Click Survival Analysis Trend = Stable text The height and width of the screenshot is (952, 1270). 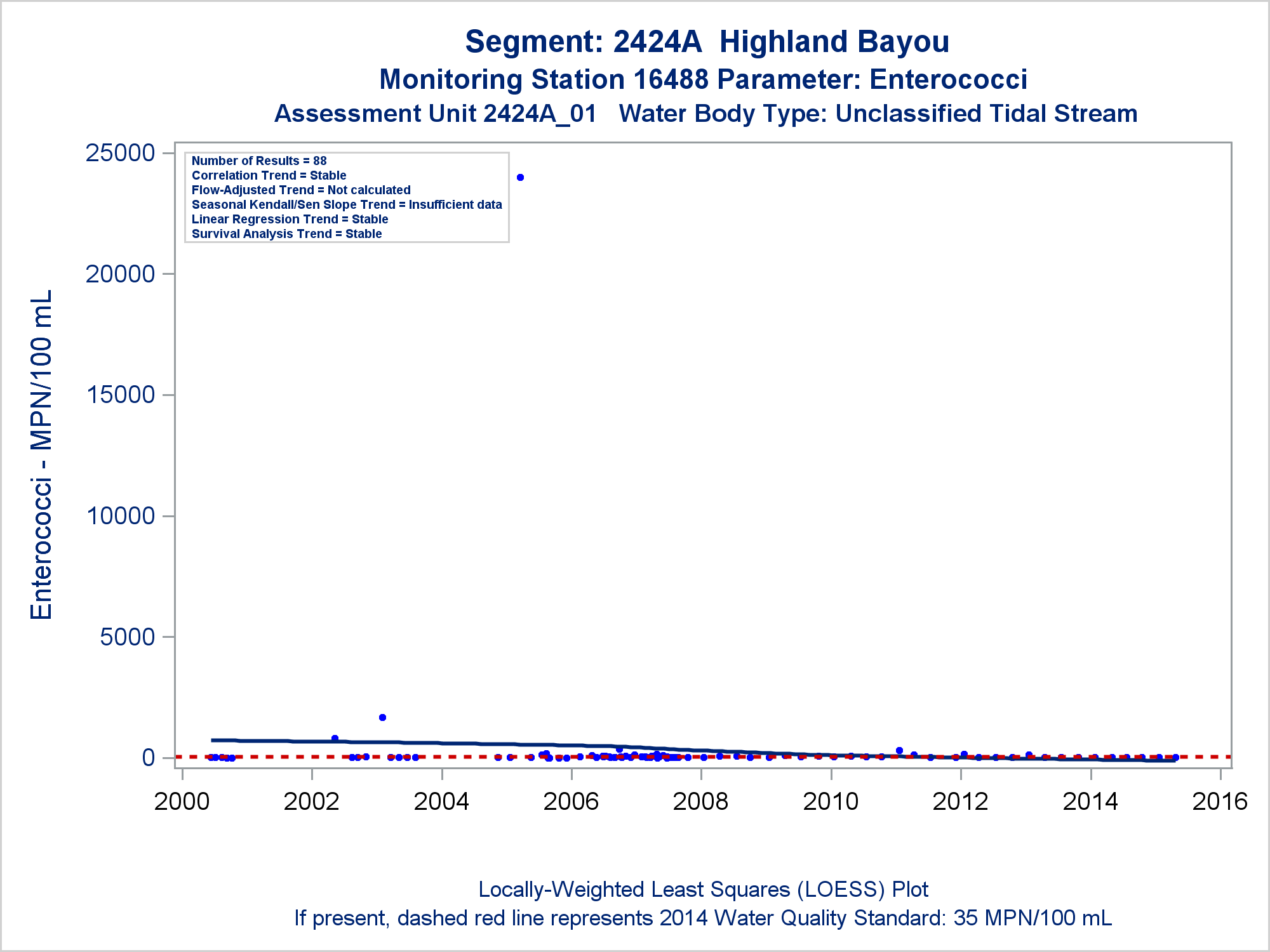pyautogui.click(x=286, y=234)
